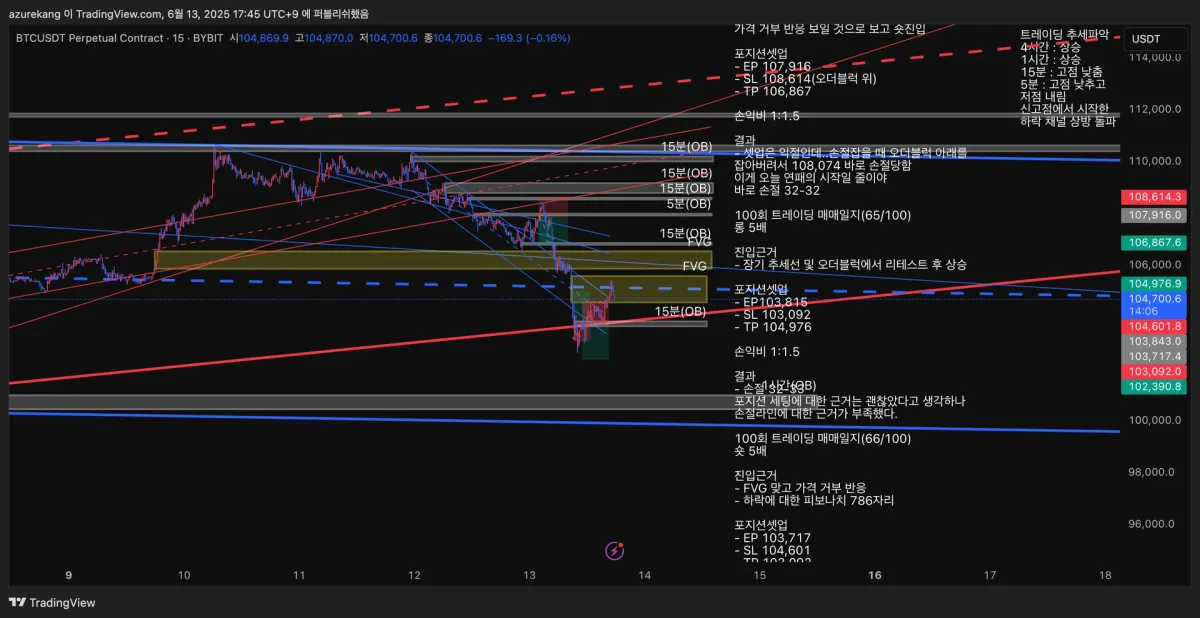Click the red 108,614.3 price label
1200x618 pixels.
[x=1156, y=198]
